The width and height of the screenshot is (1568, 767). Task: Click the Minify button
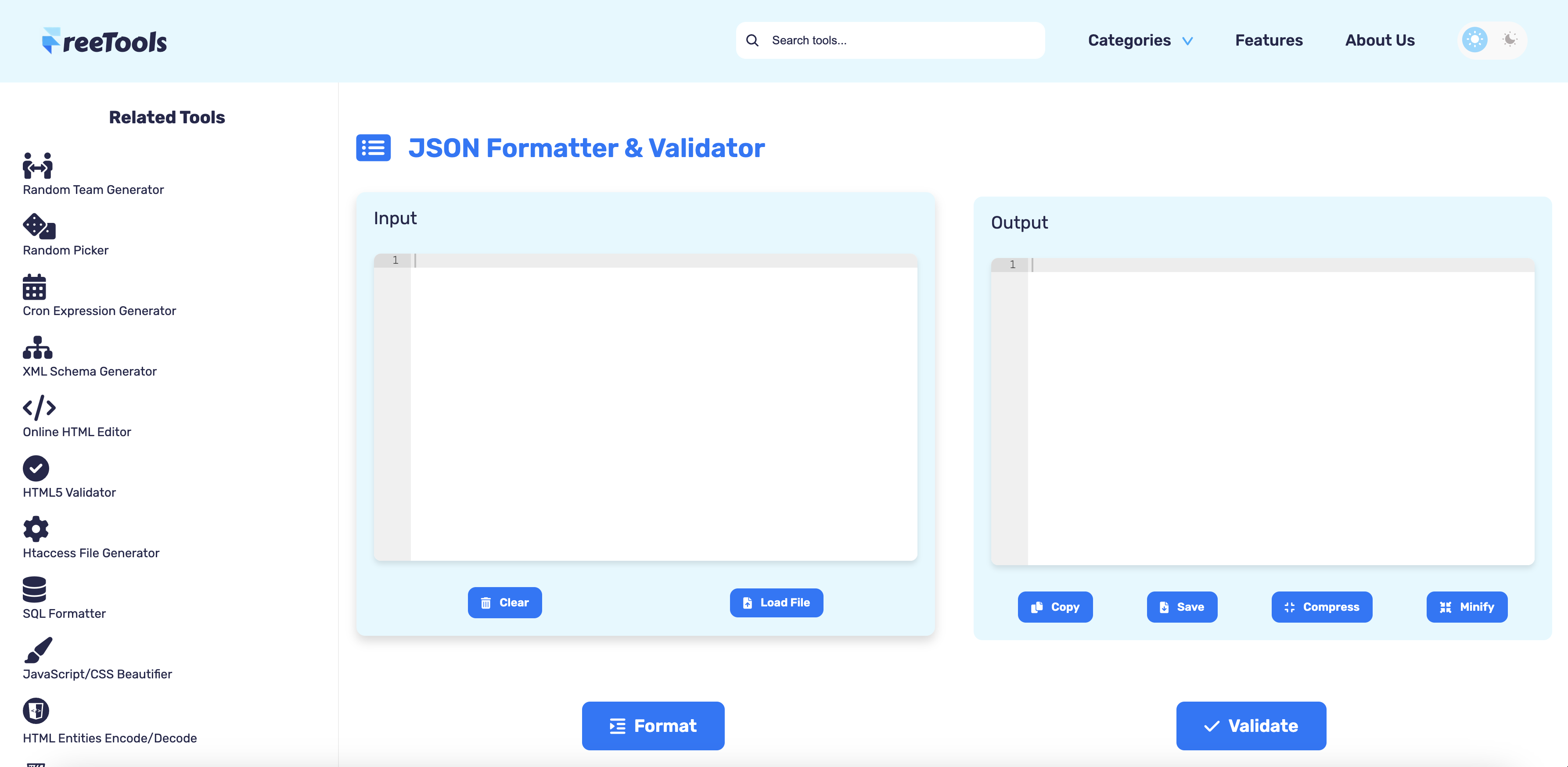(x=1466, y=607)
